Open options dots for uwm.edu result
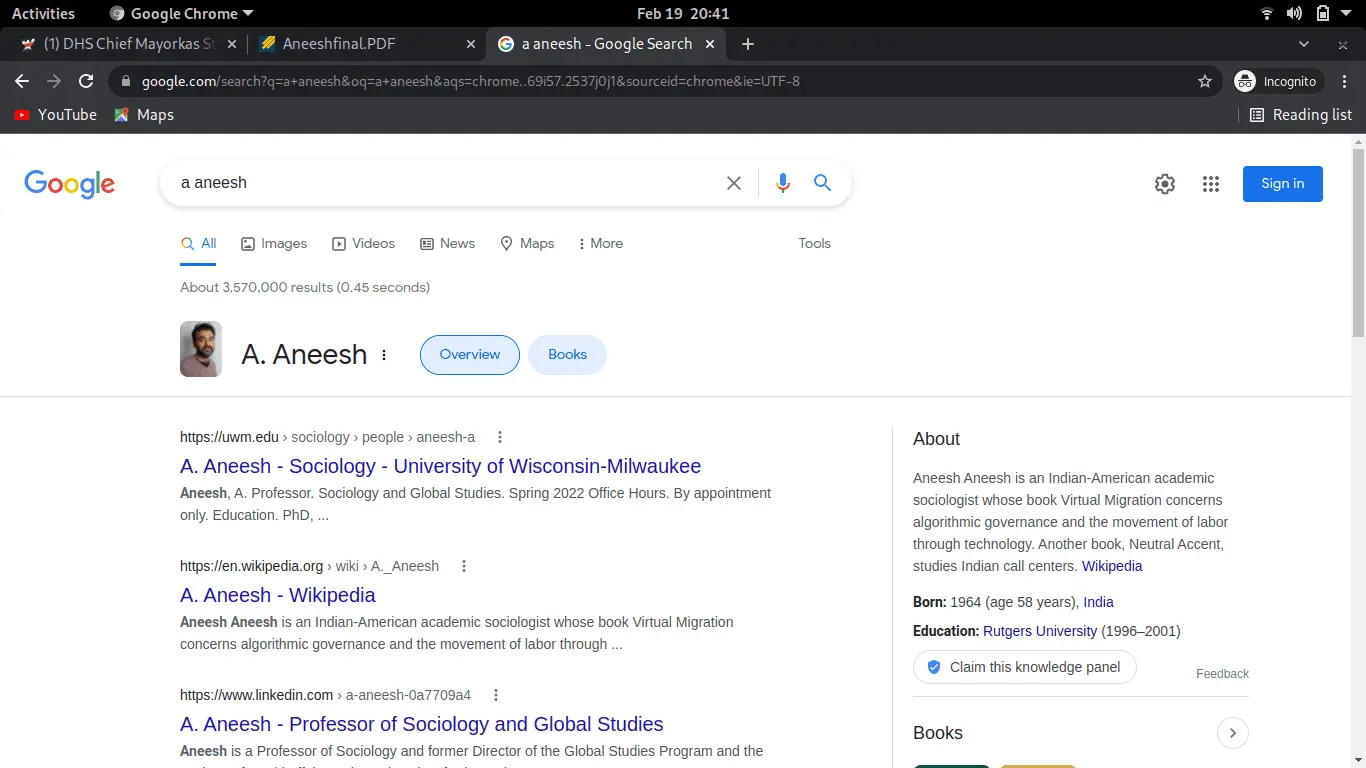 click(x=500, y=437)
